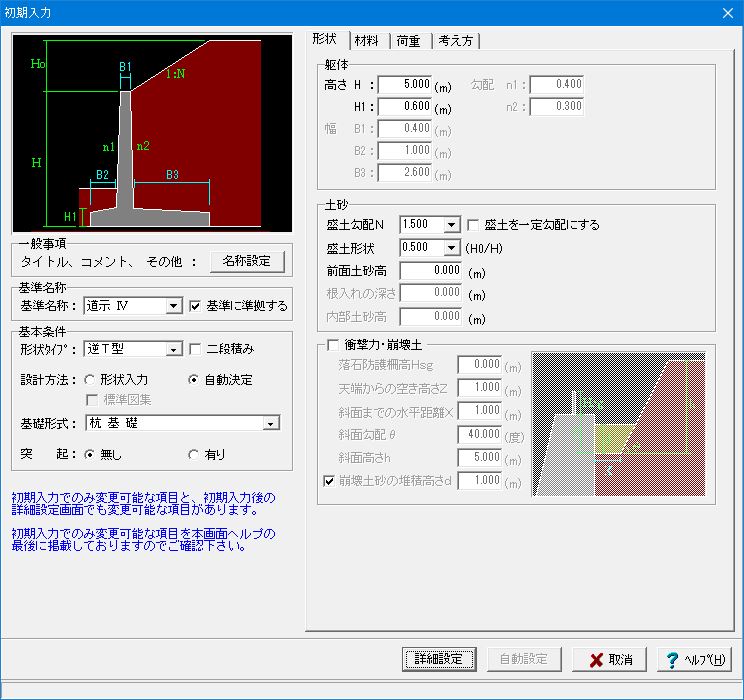Open 基準名称 dropdown showing 道示 IV
Image resolution: width=744 pixels, height=700 pixels.
(x=133, y=306)
